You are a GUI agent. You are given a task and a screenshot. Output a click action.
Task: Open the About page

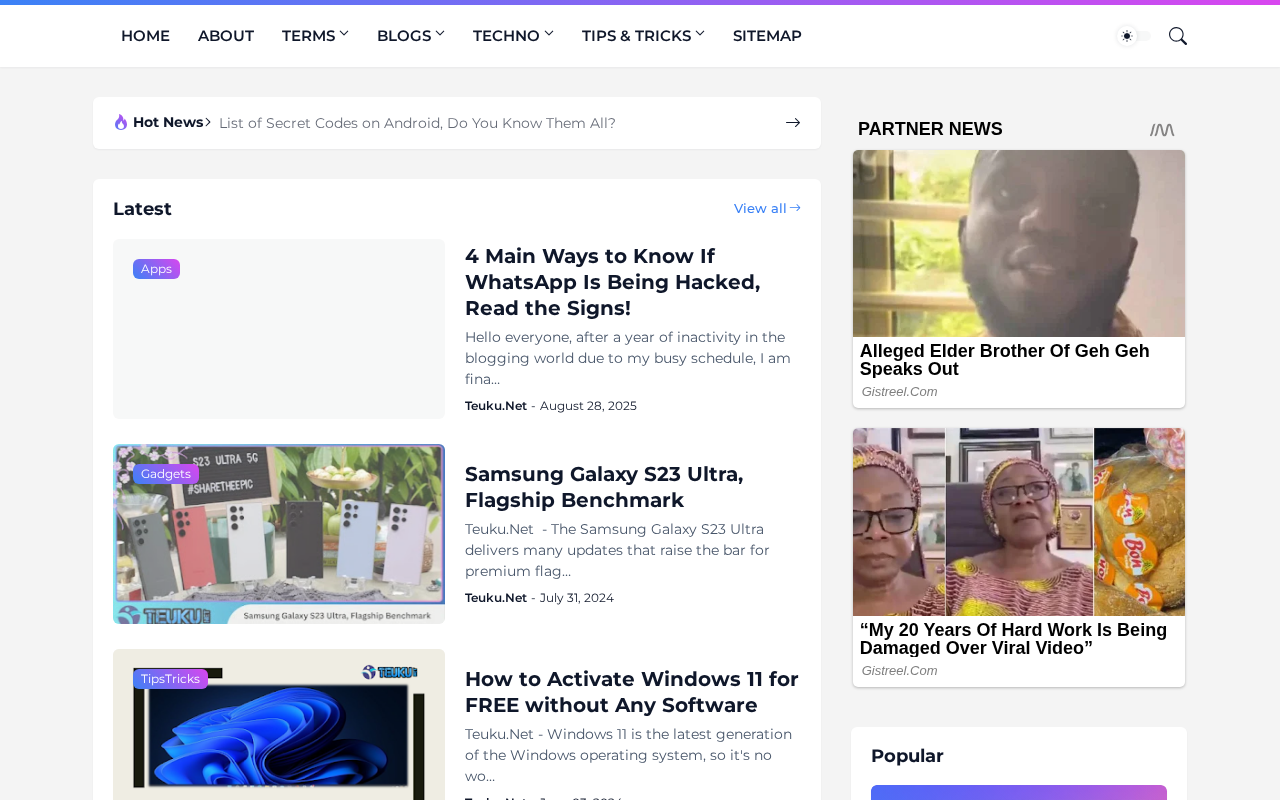coord(226,36)
